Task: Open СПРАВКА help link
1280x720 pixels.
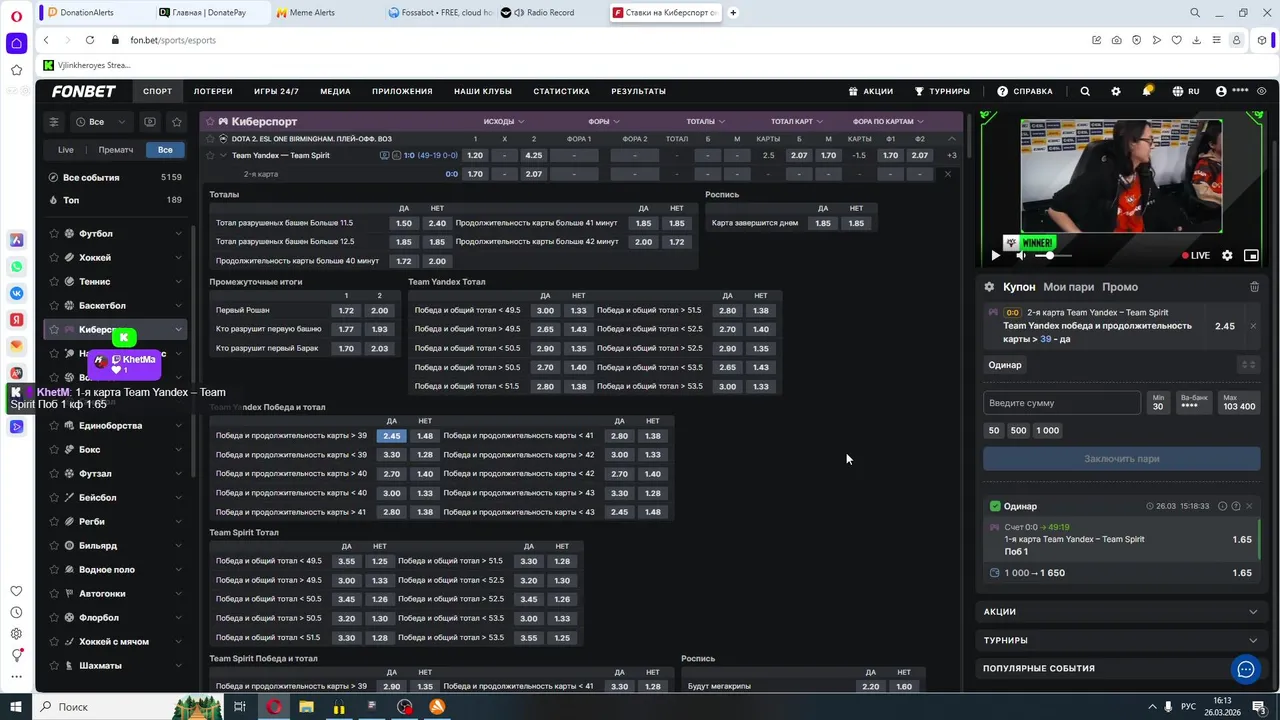Action: pyautogui.click(x=1025, y=91)
